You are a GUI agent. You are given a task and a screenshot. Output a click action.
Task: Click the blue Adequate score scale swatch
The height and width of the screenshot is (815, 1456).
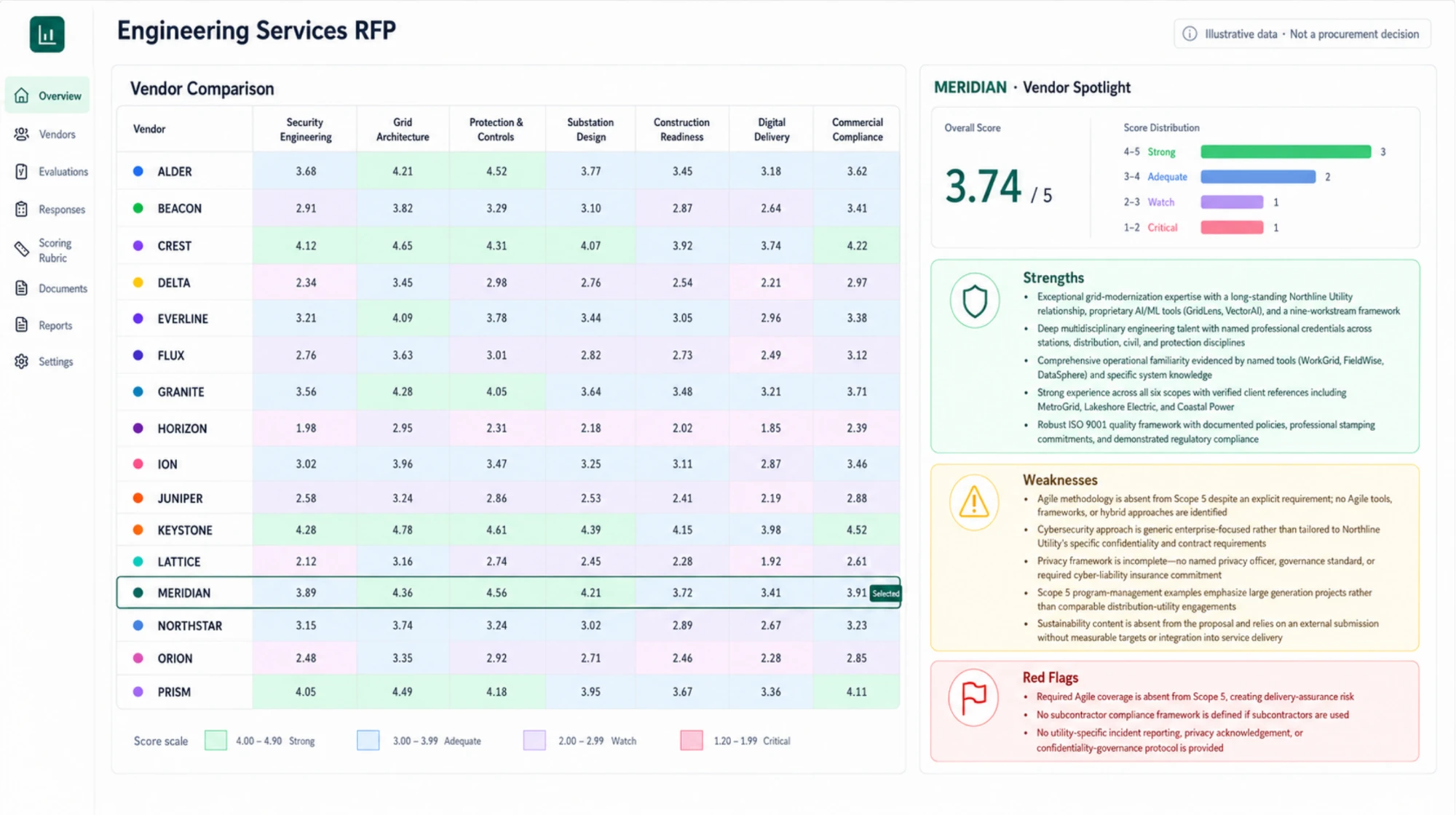click(368, 741)
